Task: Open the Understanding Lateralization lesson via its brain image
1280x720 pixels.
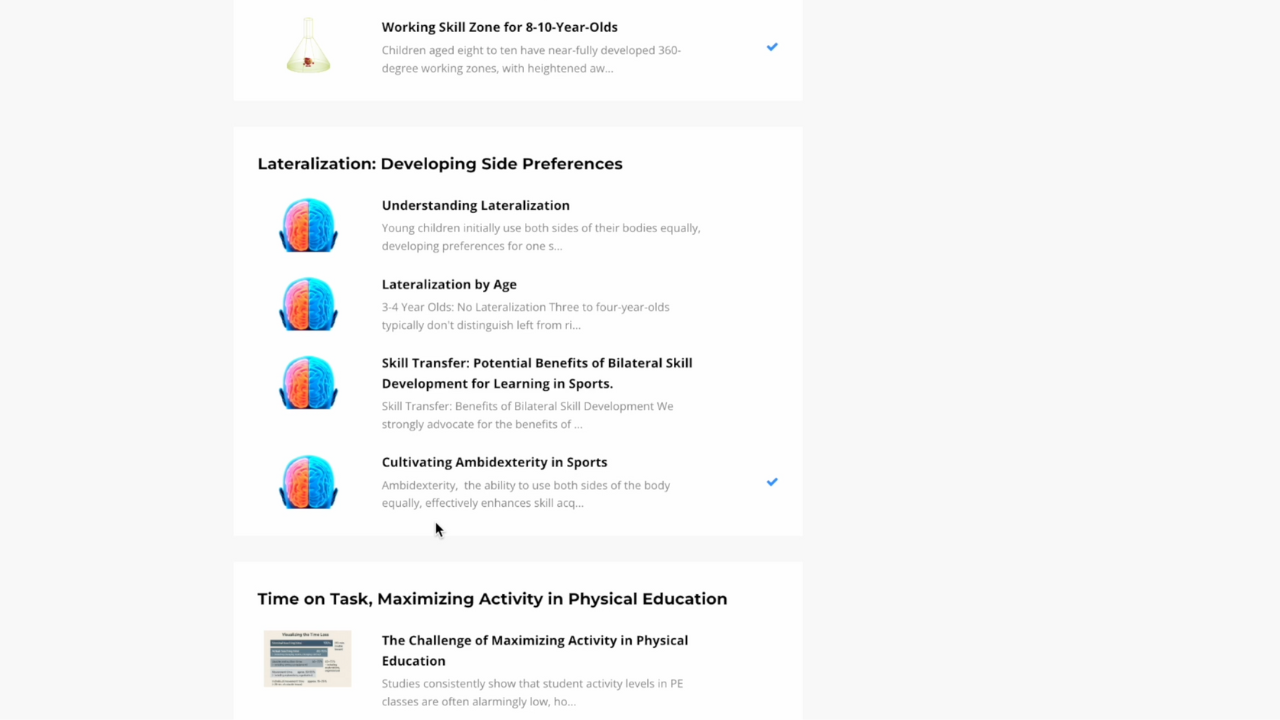Action: 308,224
